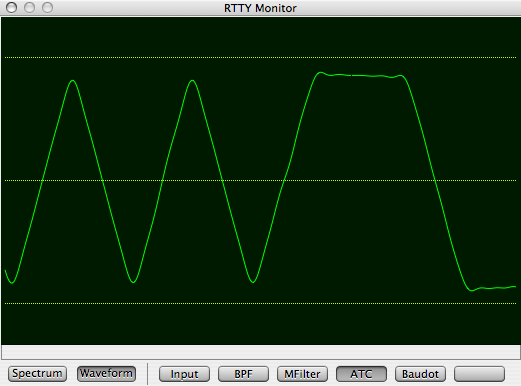Close the RTTY Monitor window
The image size is (521, 386).
pyautogui.click(x=12, y=7)
